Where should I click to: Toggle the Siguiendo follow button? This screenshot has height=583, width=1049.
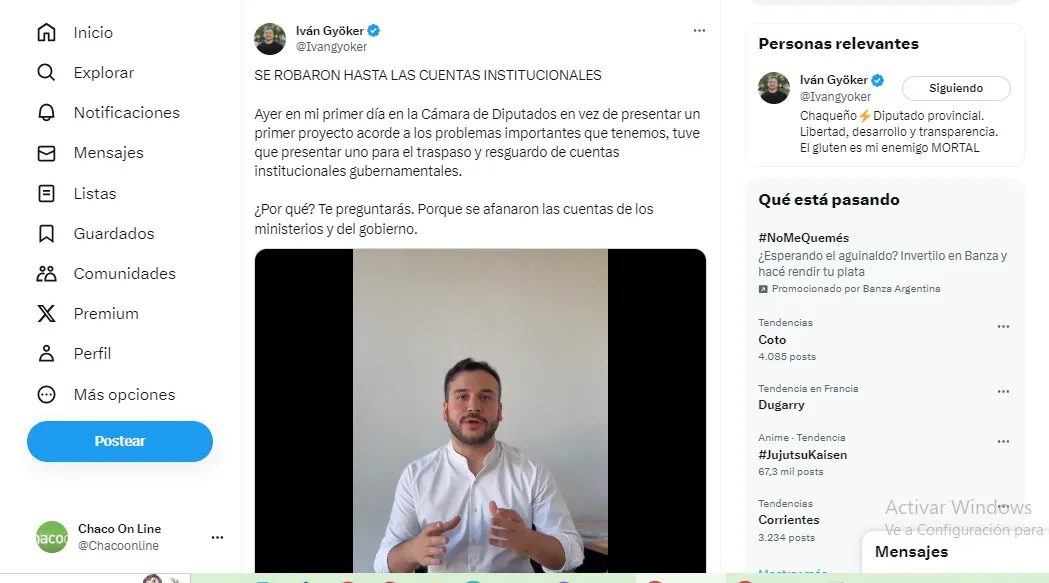[956, 88]
